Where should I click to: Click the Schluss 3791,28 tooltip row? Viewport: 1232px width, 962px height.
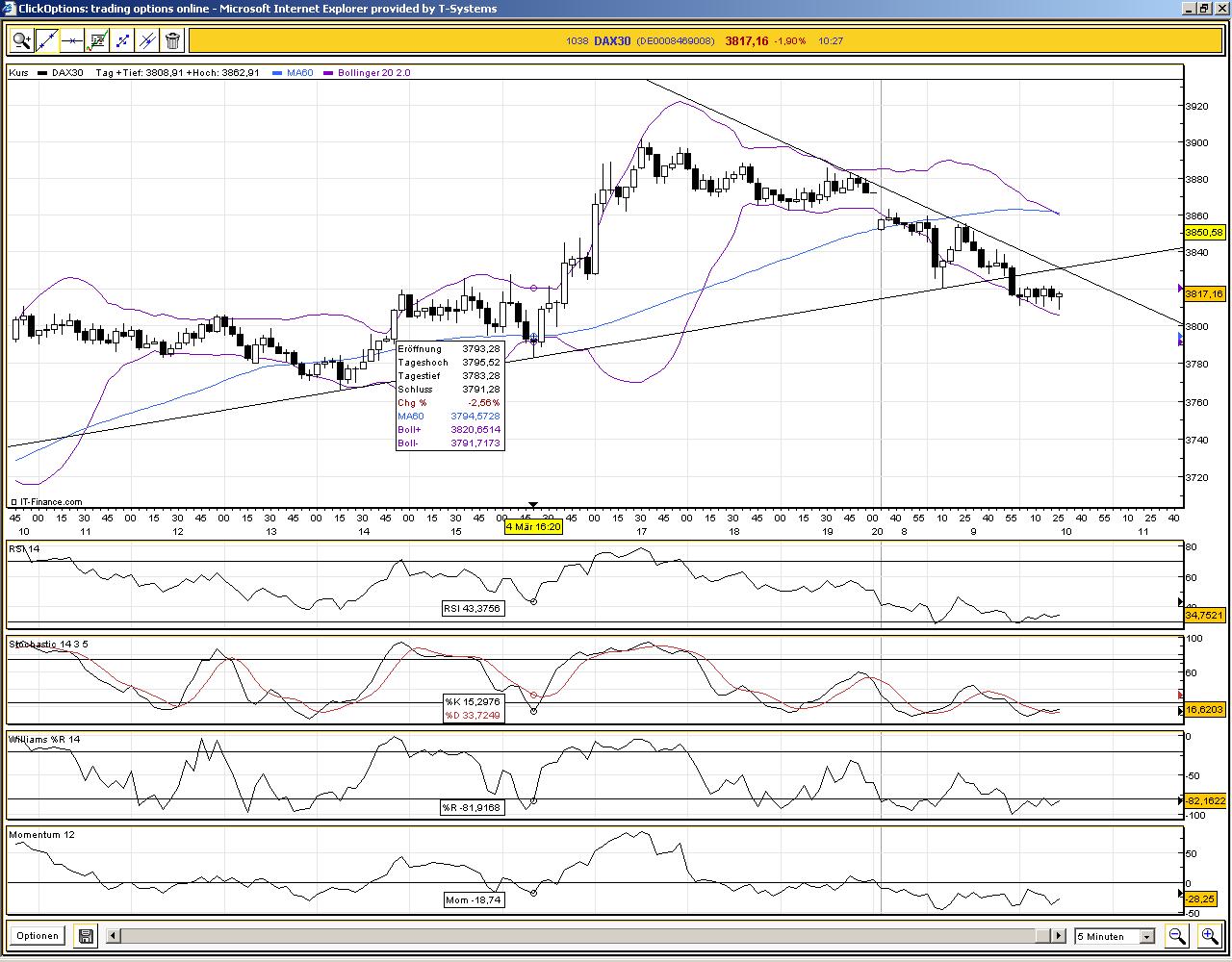[x=449, y=390]
